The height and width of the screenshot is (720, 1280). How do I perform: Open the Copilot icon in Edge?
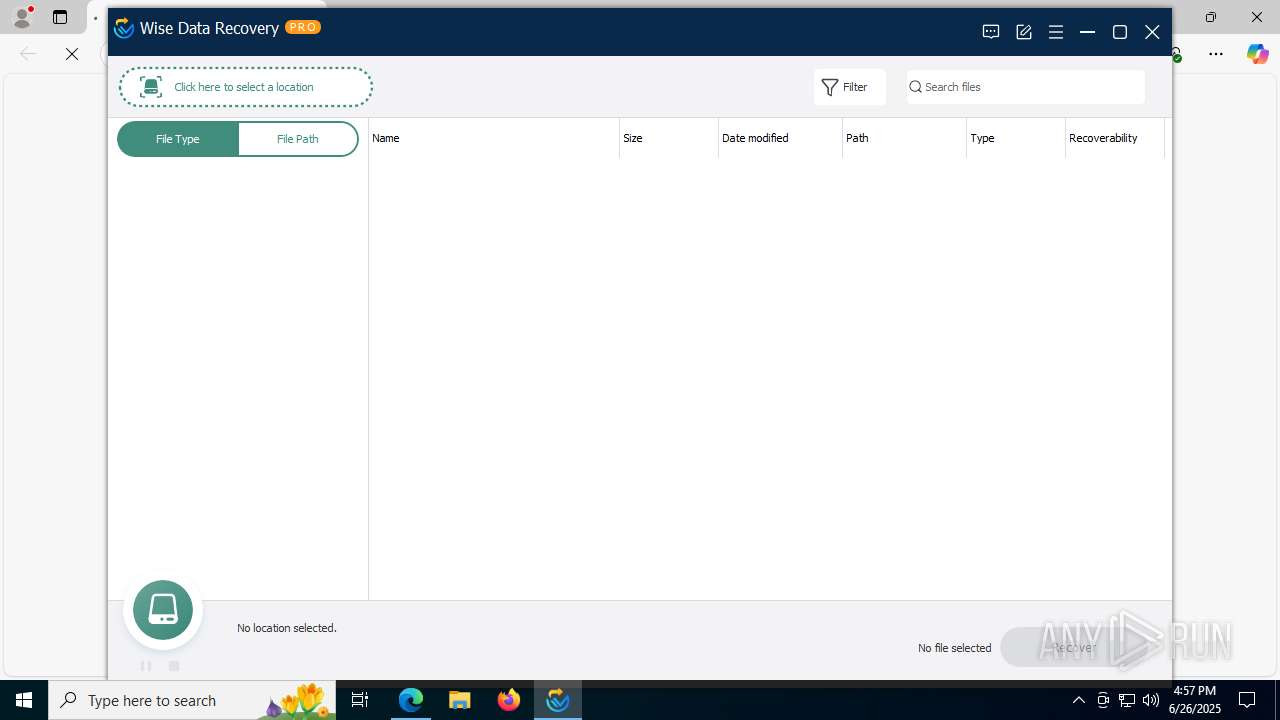pyautogui.click(x=1257, y=54)
